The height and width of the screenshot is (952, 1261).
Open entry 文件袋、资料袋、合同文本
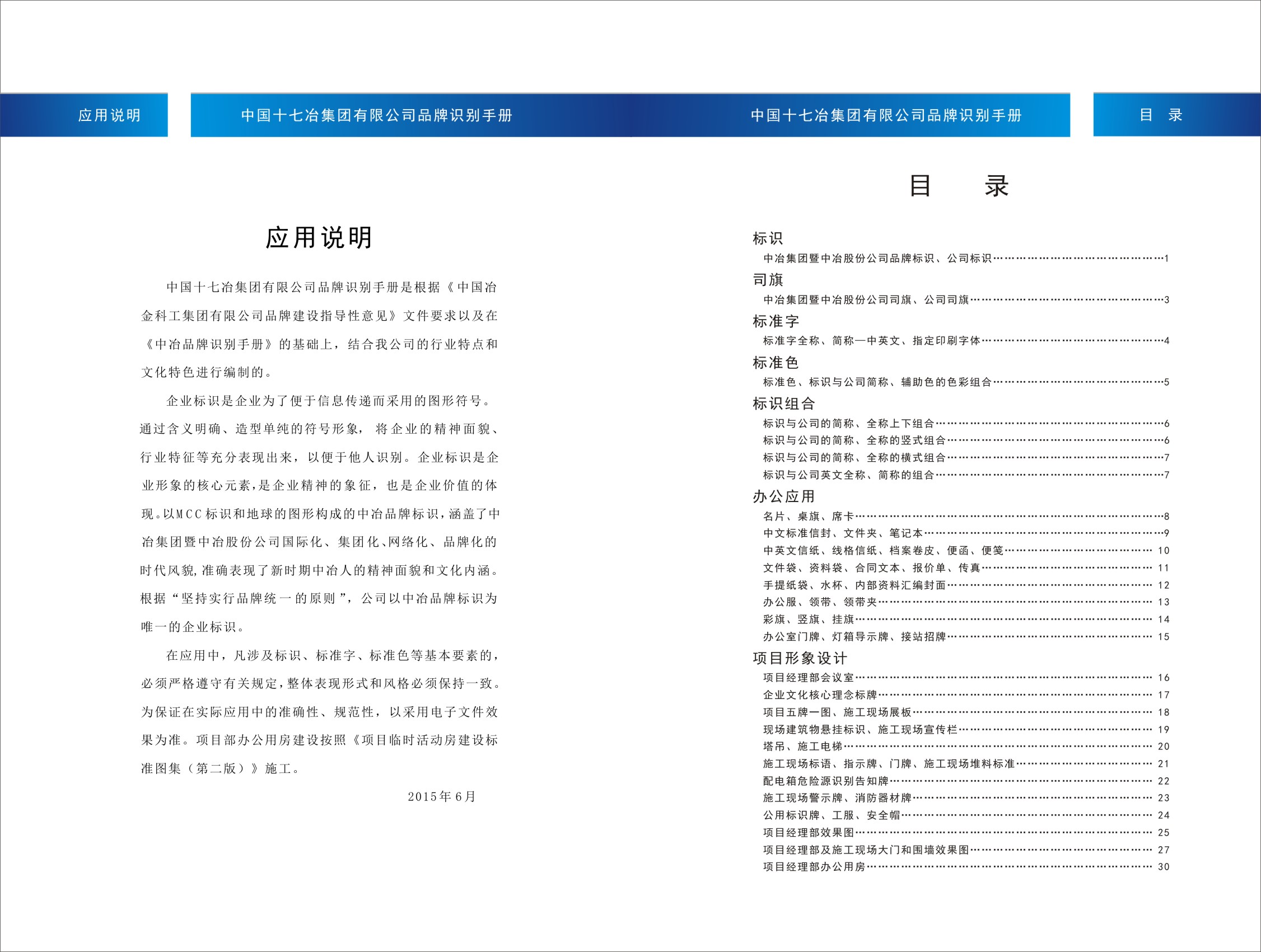click(966, 568)
